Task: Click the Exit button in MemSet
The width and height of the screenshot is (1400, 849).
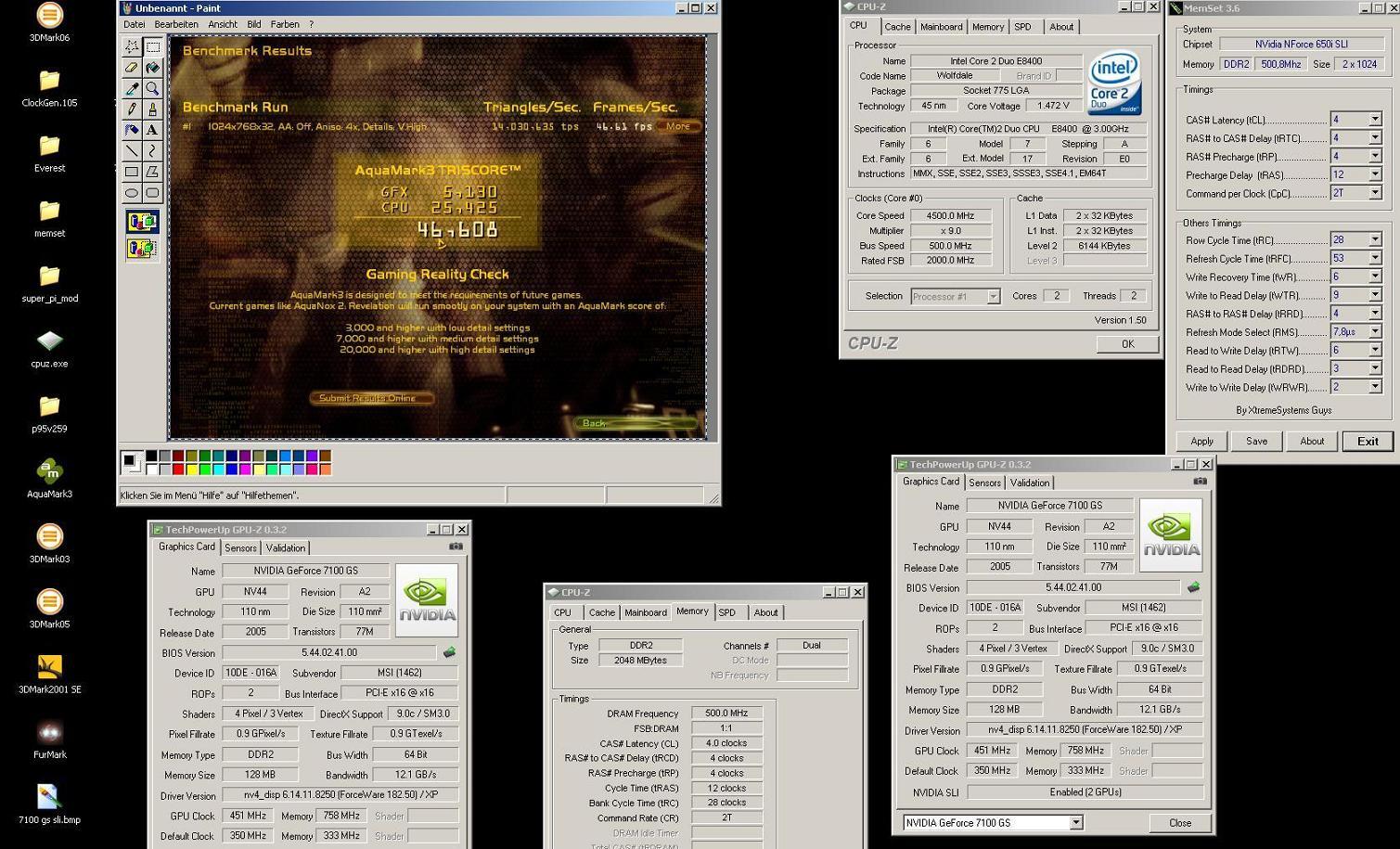Action: 1368,442
